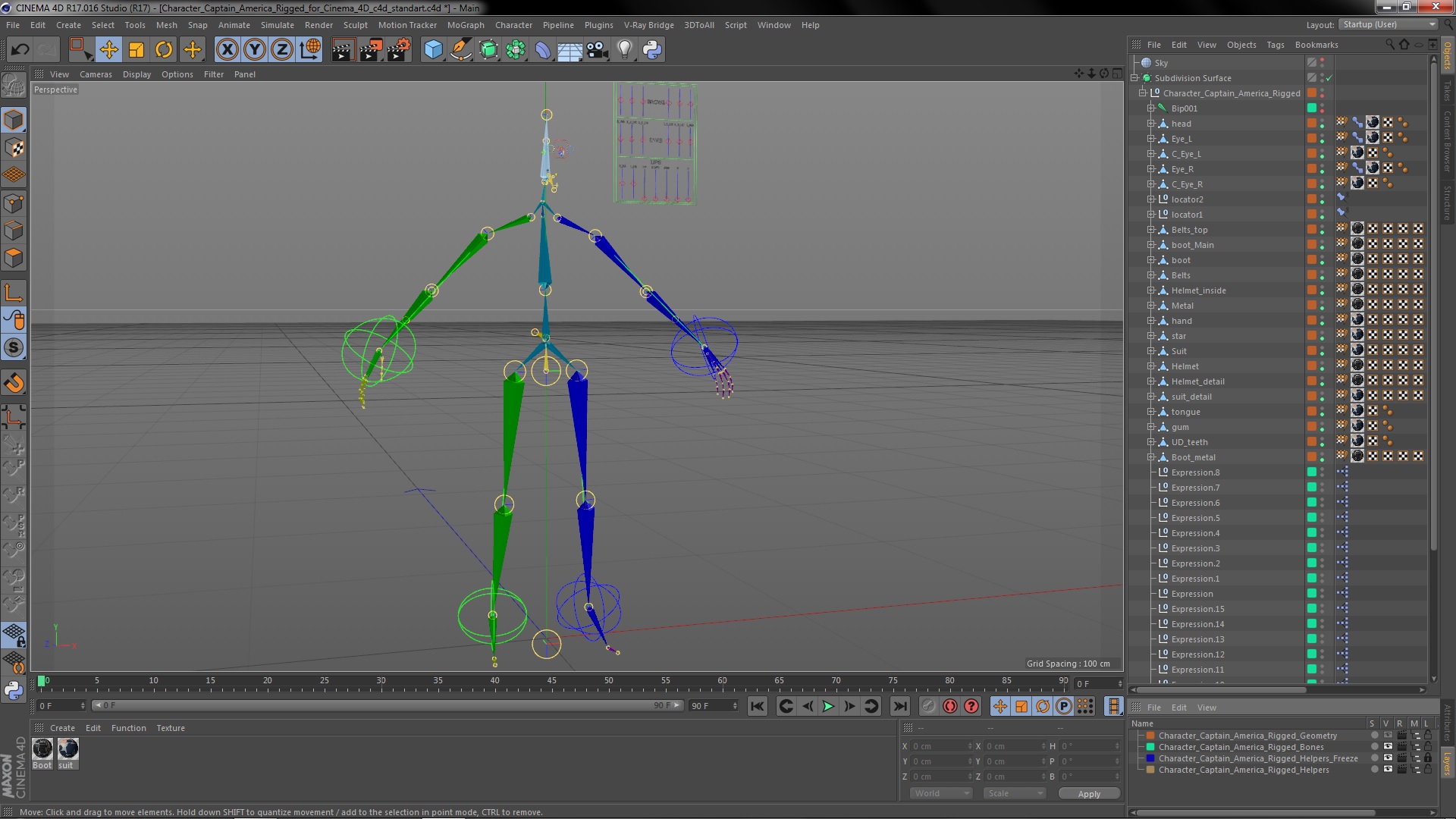1456x819 pixels.
Task: Click the Apply button
Action: (x=1089, y=794)
